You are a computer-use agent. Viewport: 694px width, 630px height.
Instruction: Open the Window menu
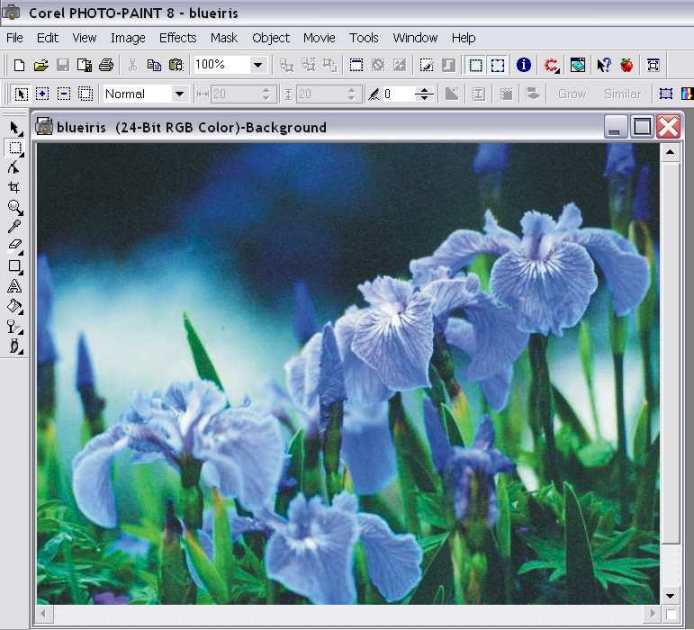tap(415, 38)
